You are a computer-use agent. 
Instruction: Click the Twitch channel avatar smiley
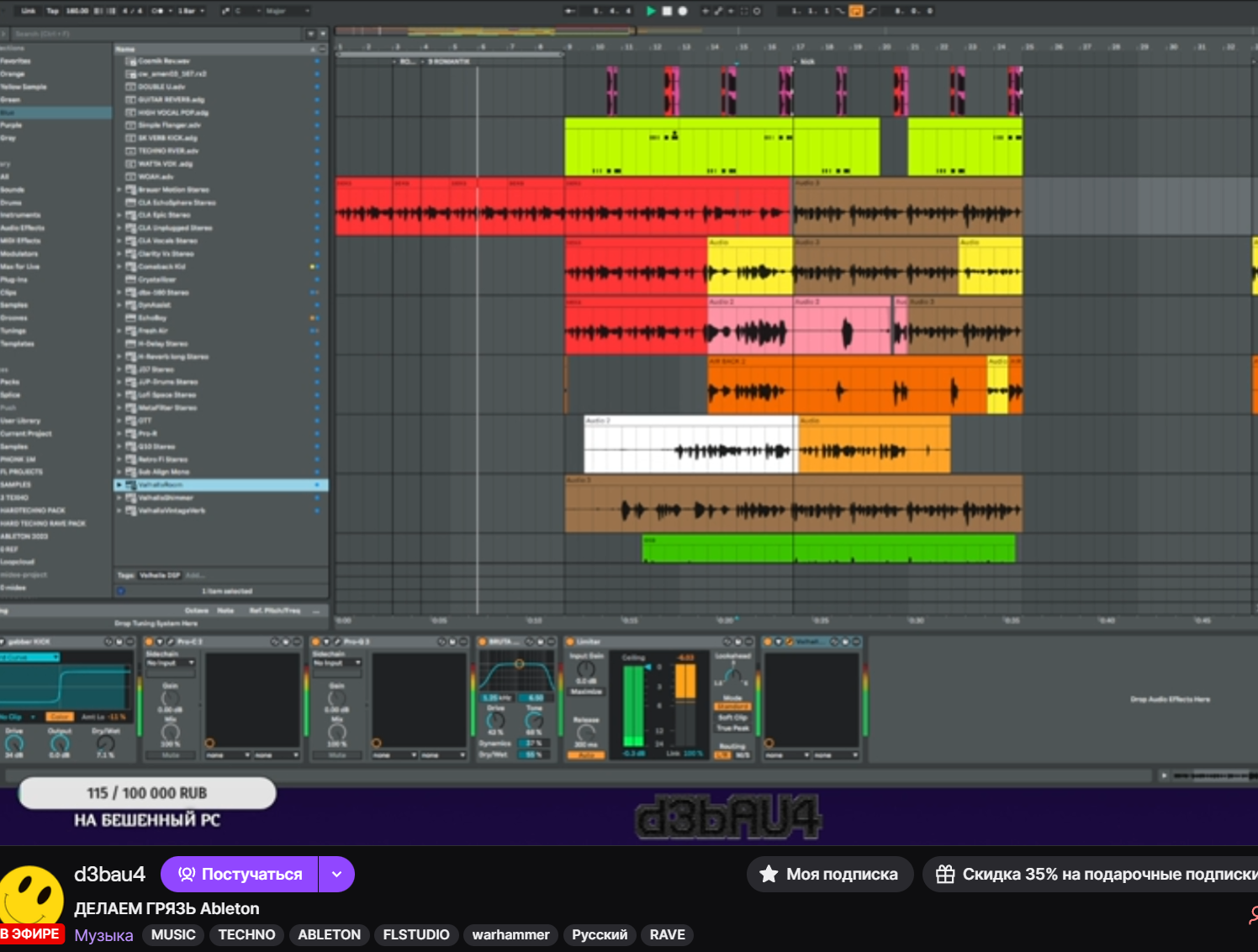(x=31, y=896)
